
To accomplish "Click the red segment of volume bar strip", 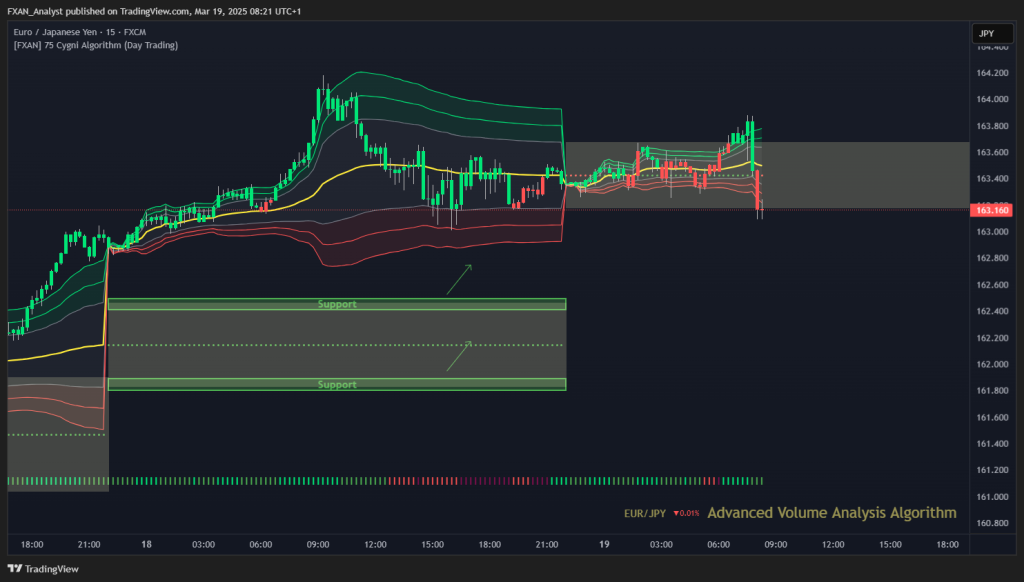I will click(x=468, y=481).
